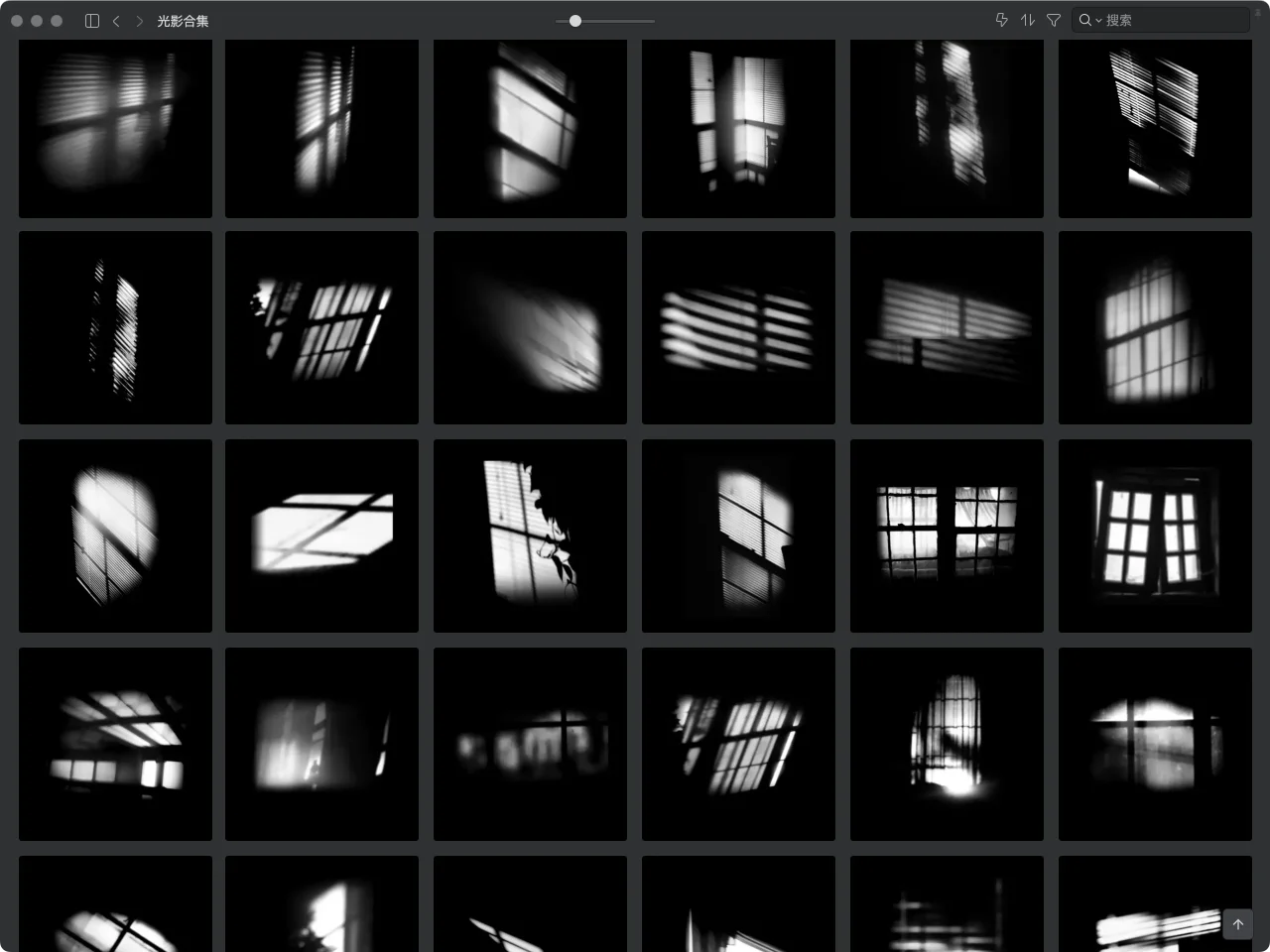Select the first thumbnail in the top row

pyautogui.click(x=115, y=128)
